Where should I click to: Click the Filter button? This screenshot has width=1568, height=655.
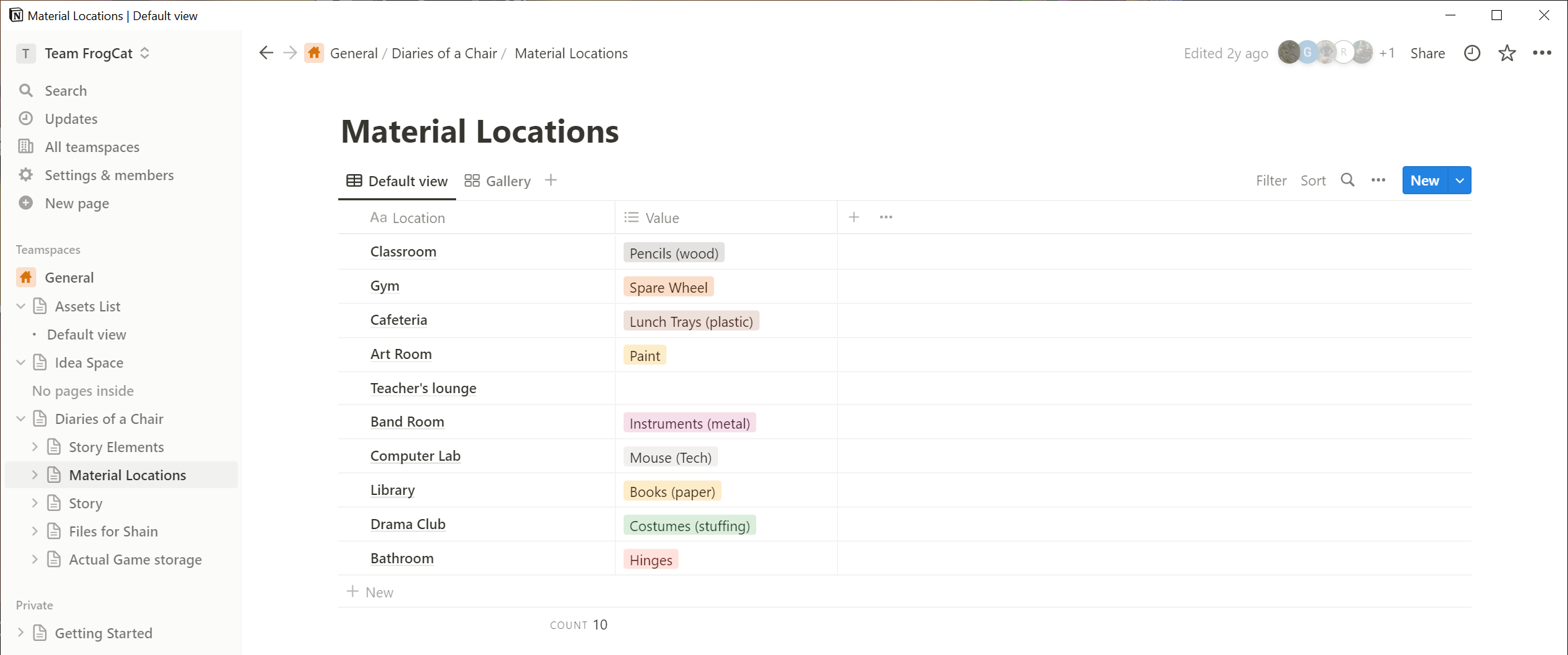coord(1271,180)
